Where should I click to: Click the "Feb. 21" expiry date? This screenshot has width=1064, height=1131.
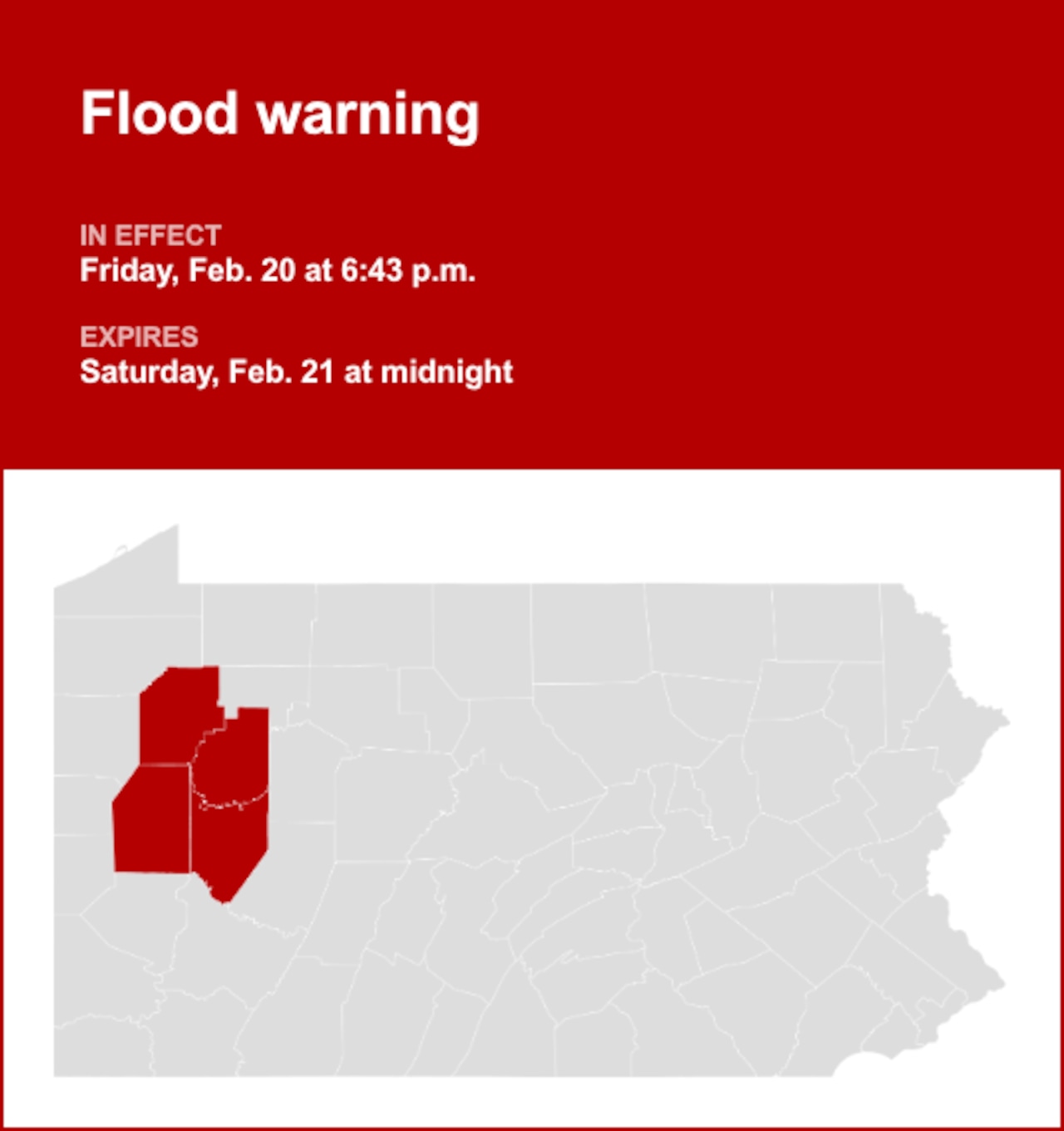point(281,372)
